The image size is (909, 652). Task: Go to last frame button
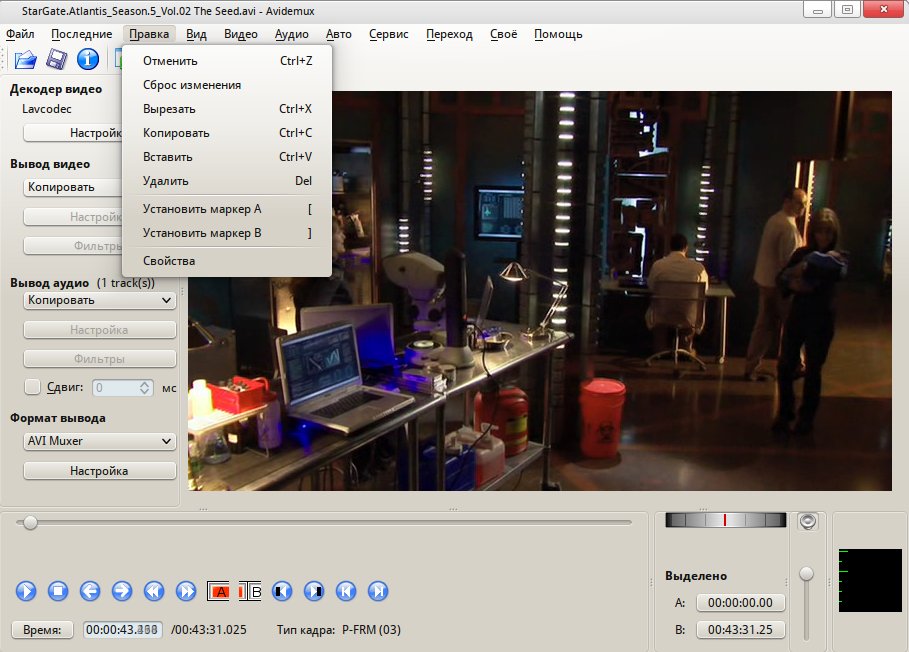(378, 591)
